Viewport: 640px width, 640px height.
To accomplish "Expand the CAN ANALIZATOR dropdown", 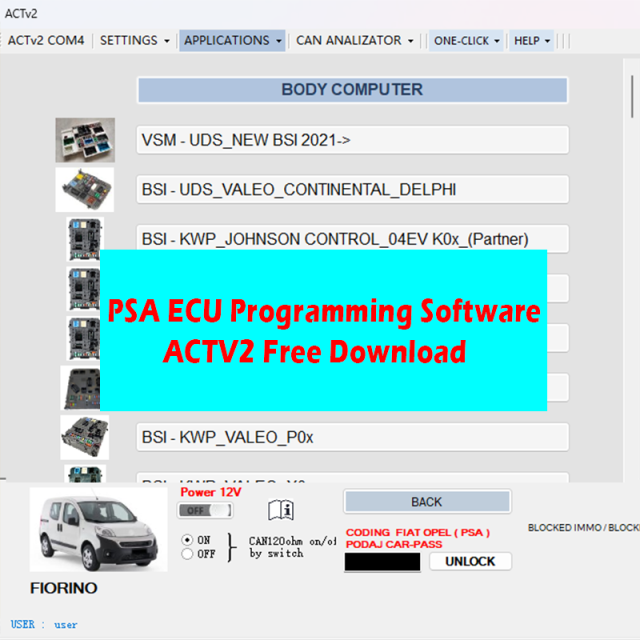I will click(355, 41).
